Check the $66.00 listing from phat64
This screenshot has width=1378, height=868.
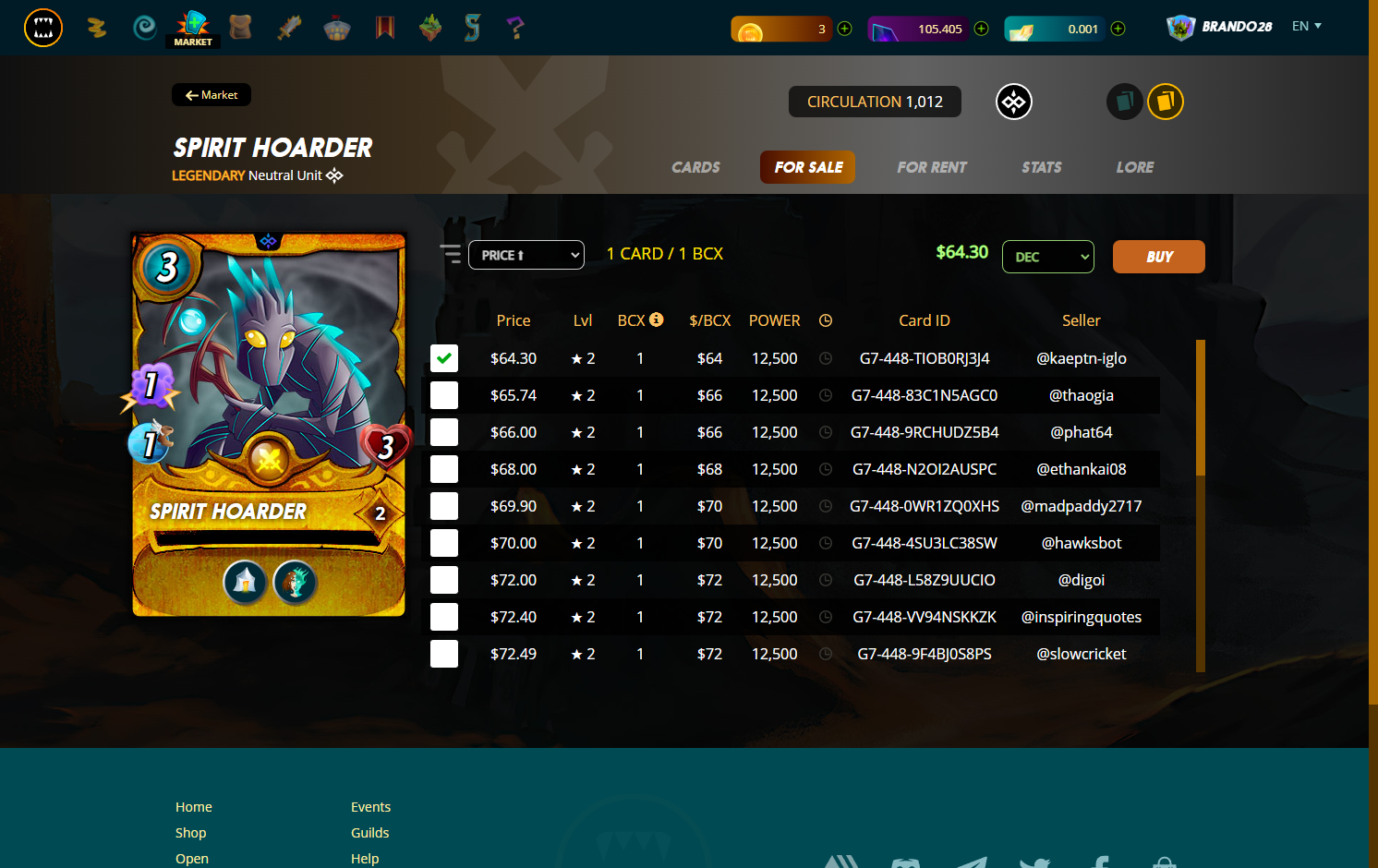point(444,432)
